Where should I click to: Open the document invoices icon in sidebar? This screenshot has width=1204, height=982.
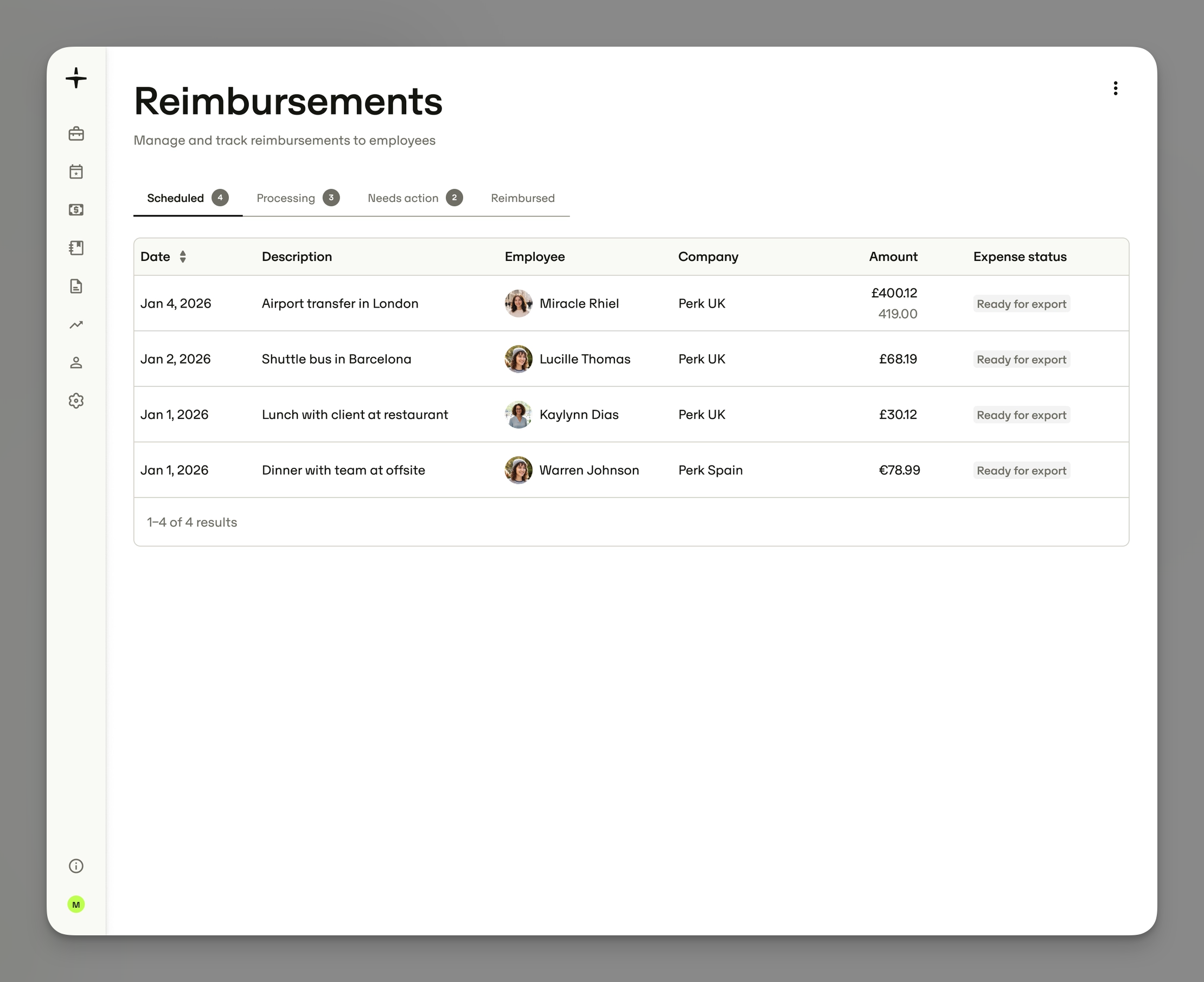[76, 286]
